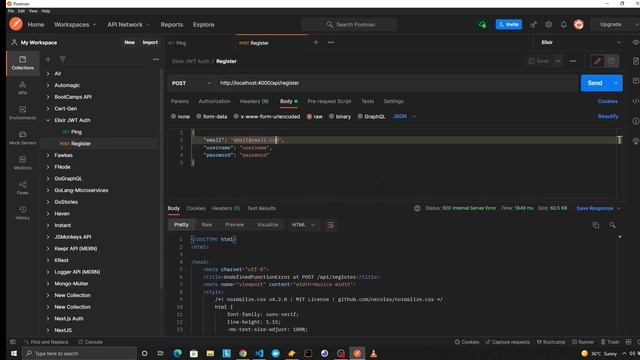This screenshot has height=360, width=640.
Task: Open the JSON format dropdown
Action: (x=404, y=117)
